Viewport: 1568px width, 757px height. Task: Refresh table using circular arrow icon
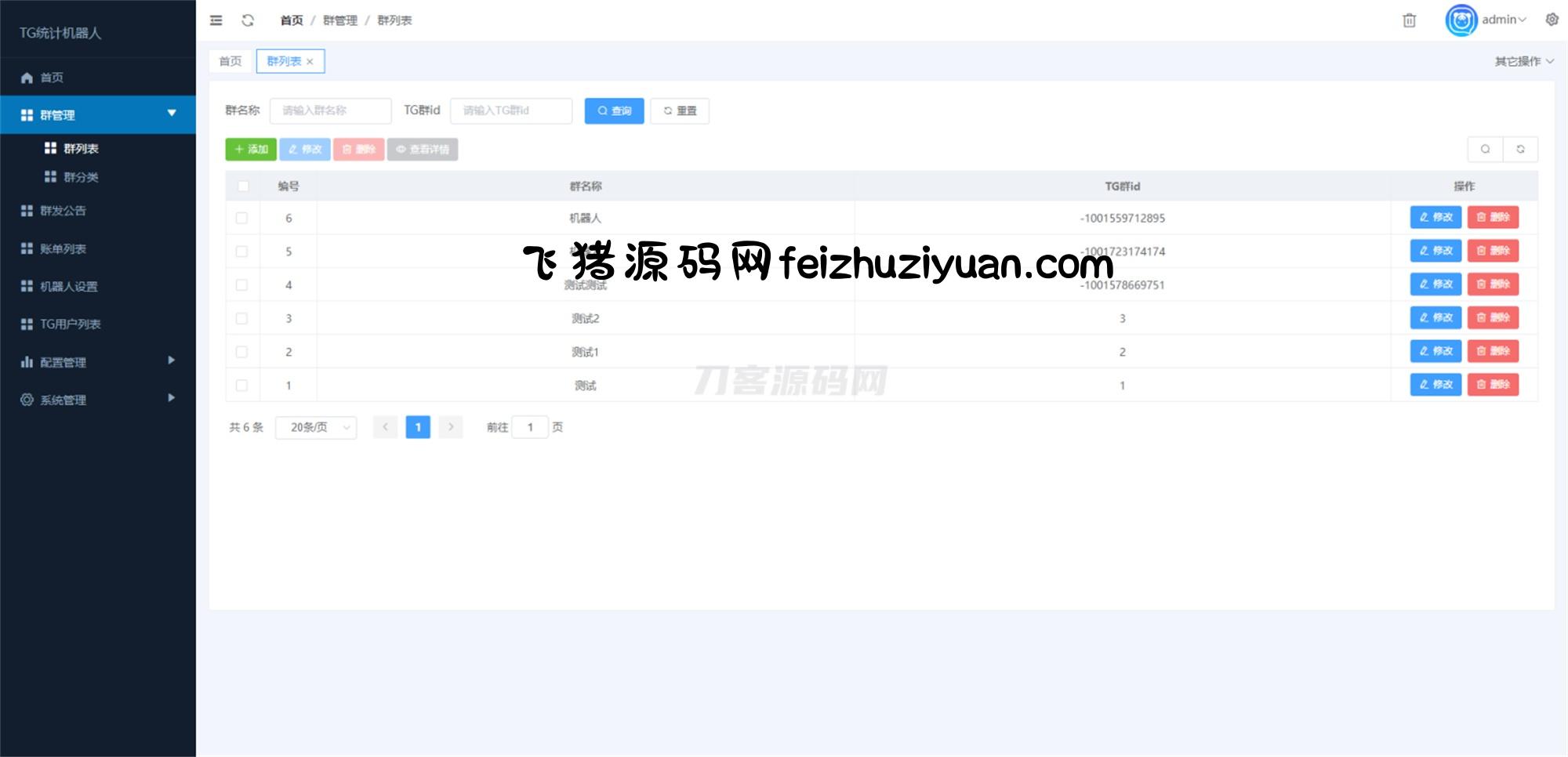click(x=1520, y=149)
